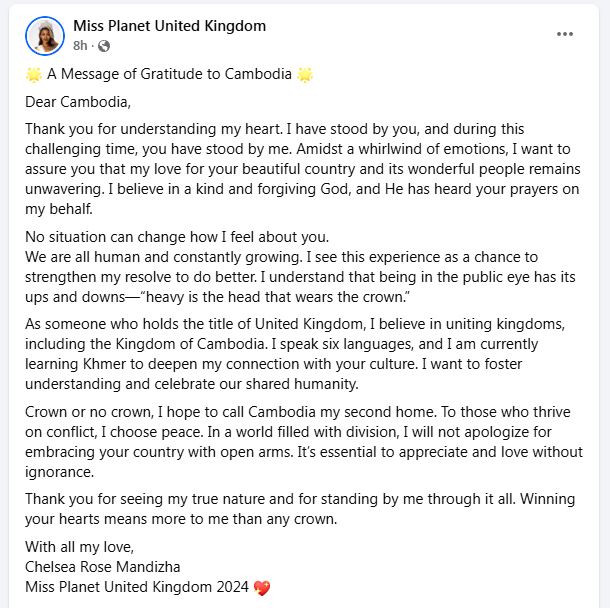
Task: Click the 'A Message of Gratitude to Cambodia' heading
Action: 169,74
